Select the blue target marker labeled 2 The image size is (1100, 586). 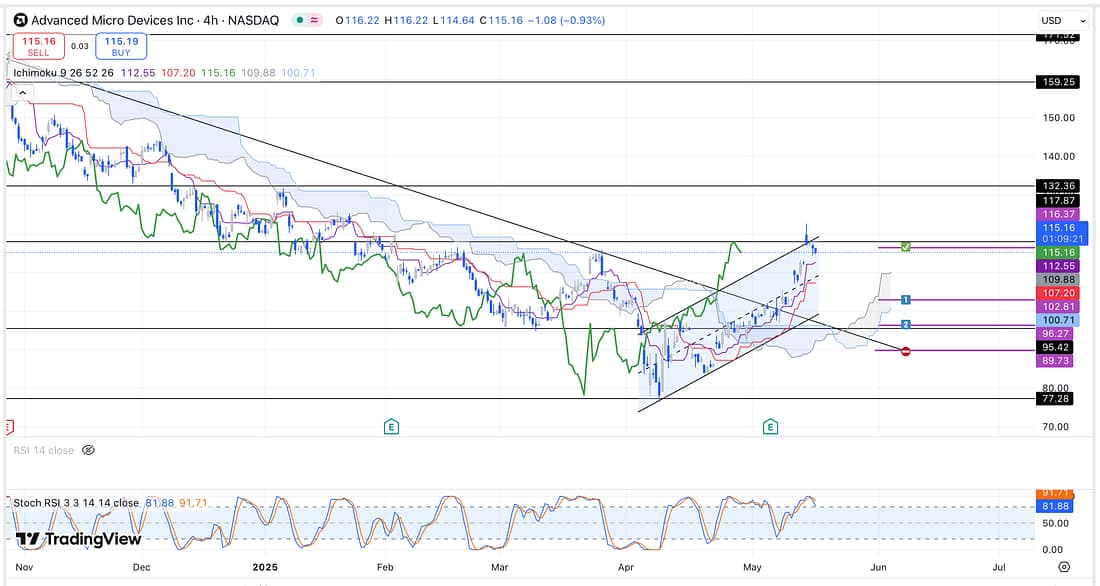pyautogui.click(x=905, y=325)
